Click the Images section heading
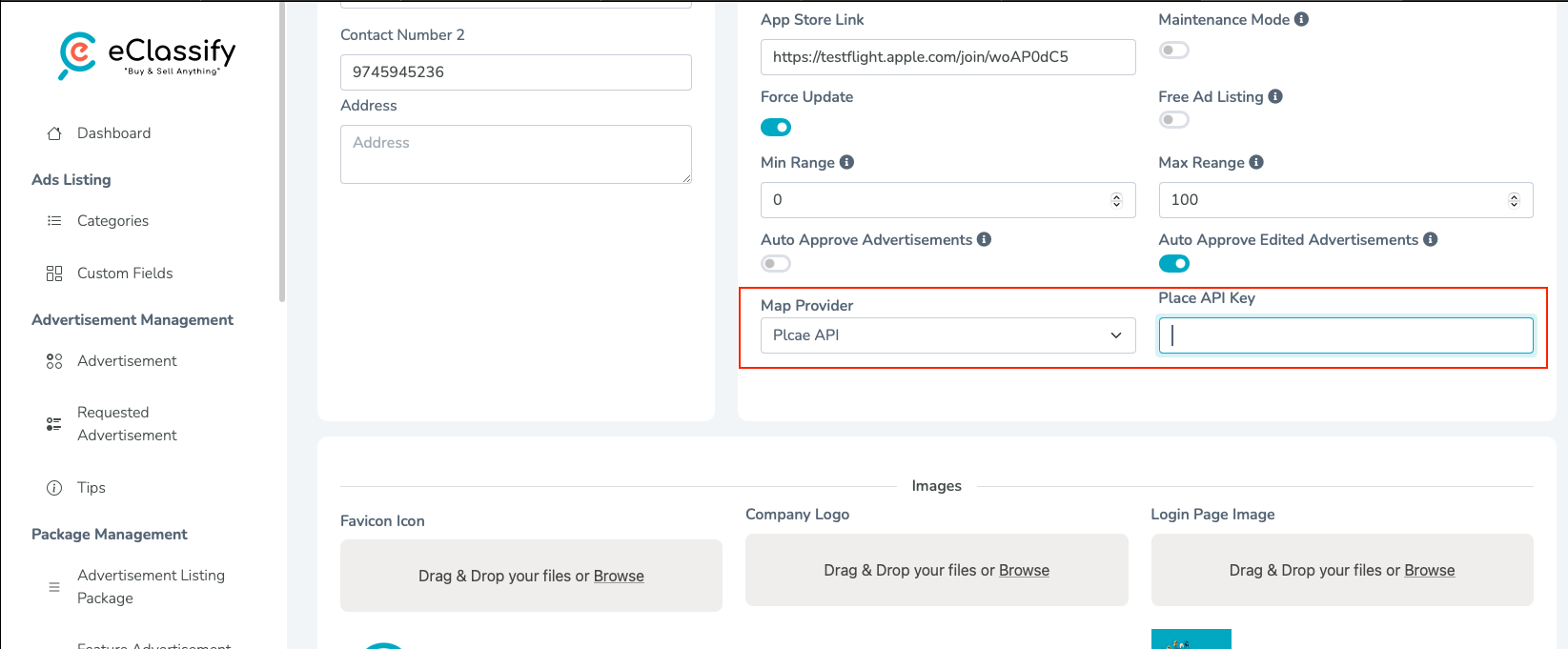Image resolution: width=1568 pixels, height=649 pixels. coord(937,486)
